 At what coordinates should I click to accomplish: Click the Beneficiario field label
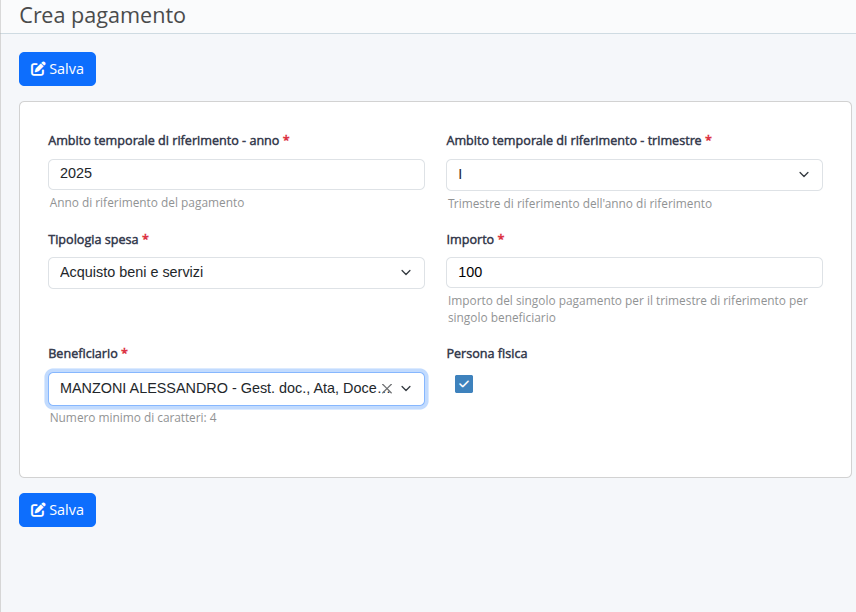(82, 354)
